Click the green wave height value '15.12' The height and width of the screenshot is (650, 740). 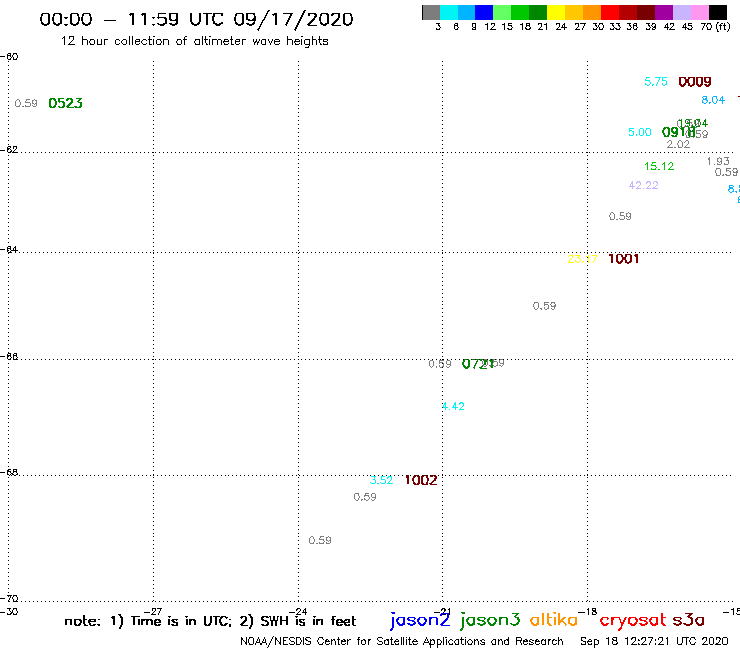coord(659,167)
